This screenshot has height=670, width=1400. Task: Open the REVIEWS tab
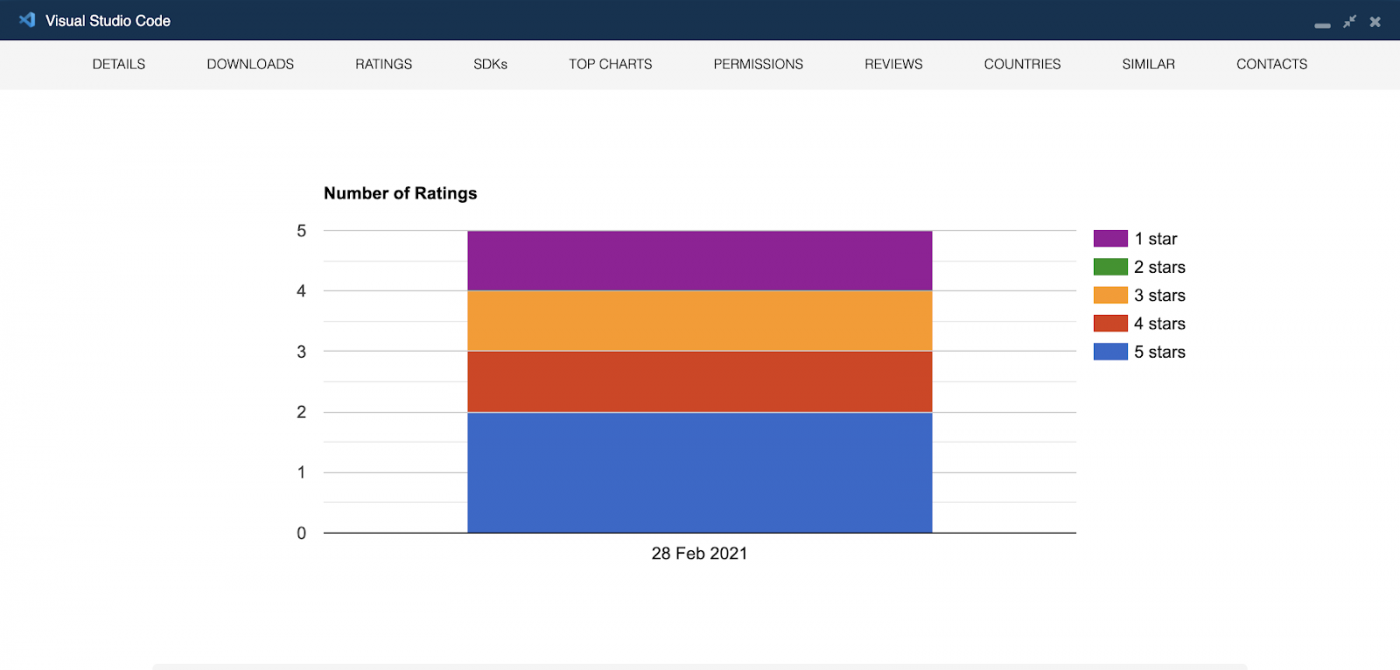pos(894,64)
